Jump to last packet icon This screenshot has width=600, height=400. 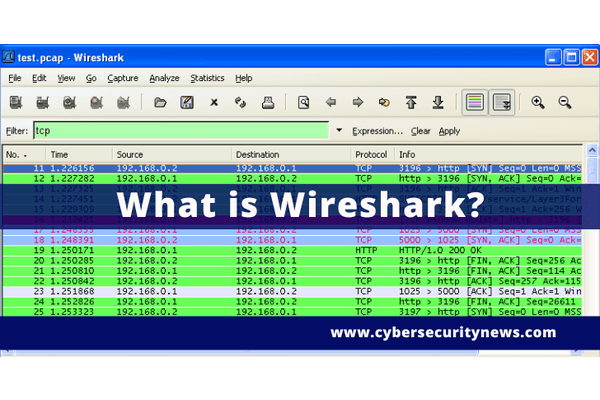tap(438, 102)
